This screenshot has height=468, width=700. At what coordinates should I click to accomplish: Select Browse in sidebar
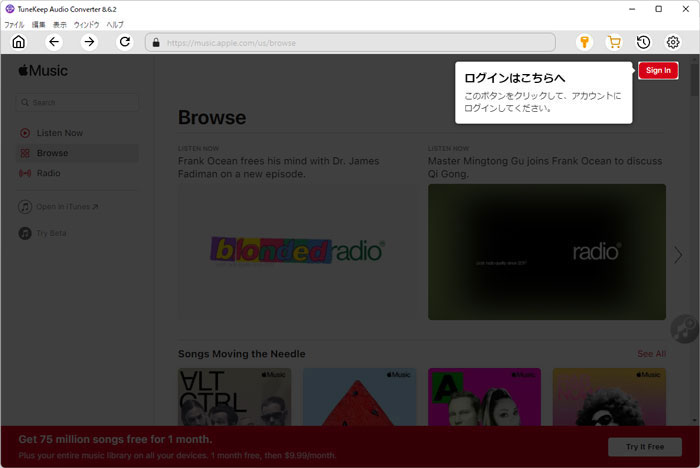pyautogui.click(x=78, y=153)
